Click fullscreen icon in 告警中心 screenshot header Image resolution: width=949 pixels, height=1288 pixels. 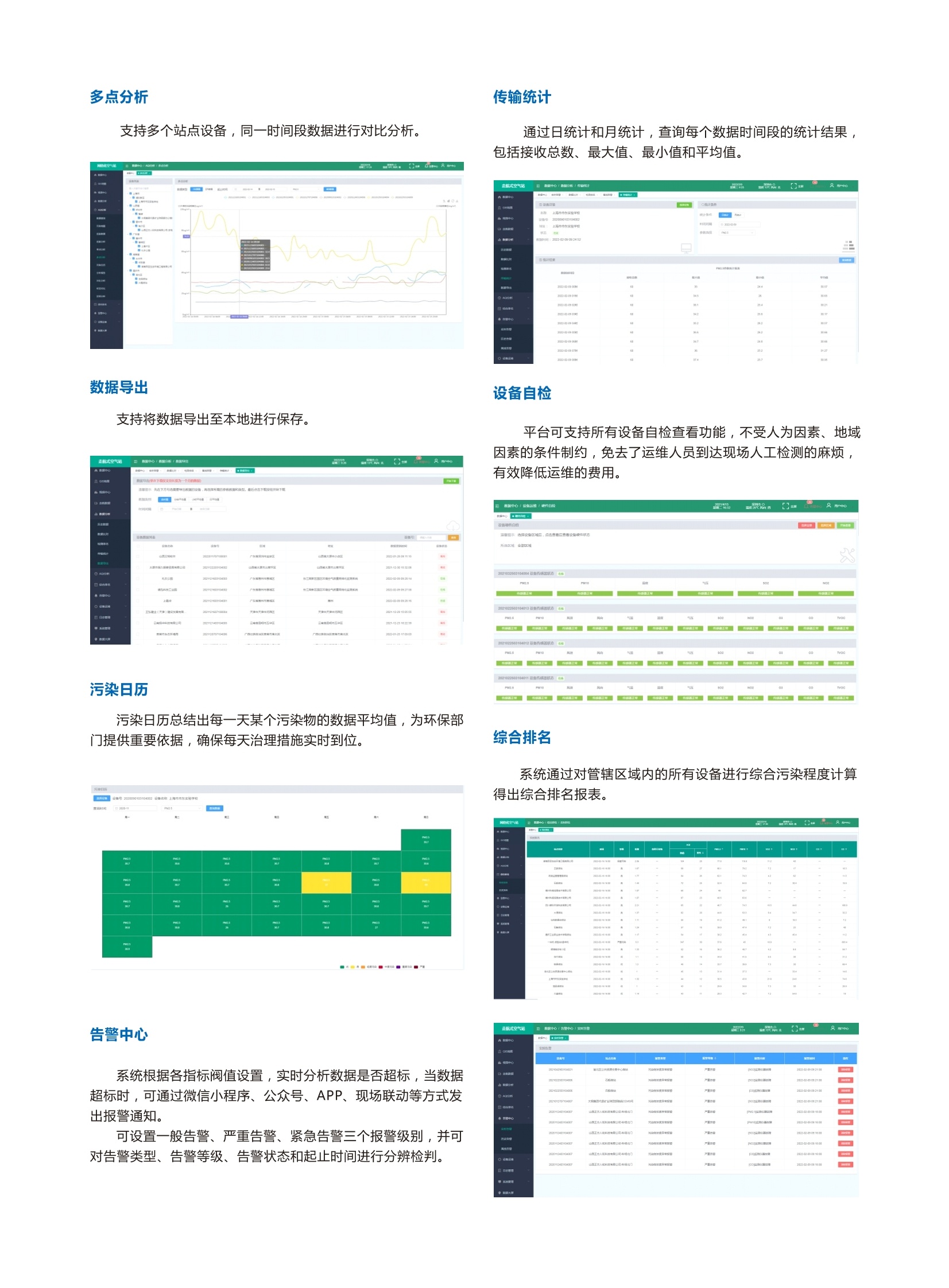pos(795,1029)
